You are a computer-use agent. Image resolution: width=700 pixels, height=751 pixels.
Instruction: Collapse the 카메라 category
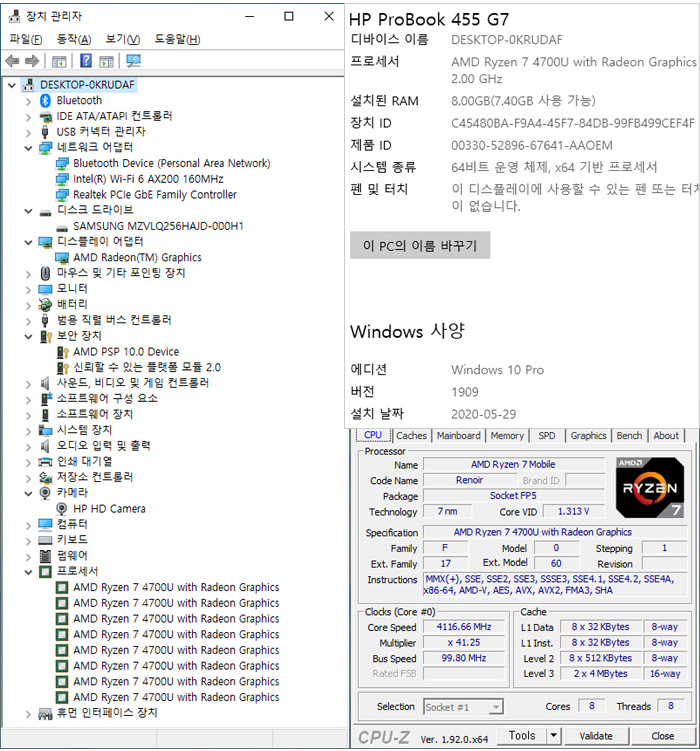pyautogui.click(x=28, y=494)
